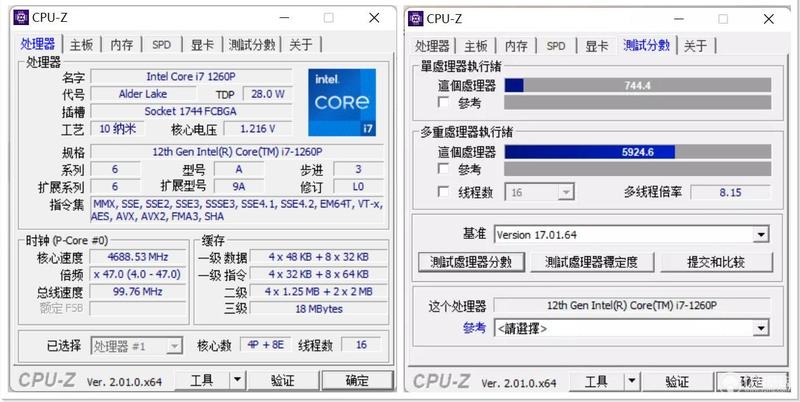Viewport: 800px width, 402px height.
Task: Open the 參考 <請選擇> dropdown
Action: (x=631, y=328)
